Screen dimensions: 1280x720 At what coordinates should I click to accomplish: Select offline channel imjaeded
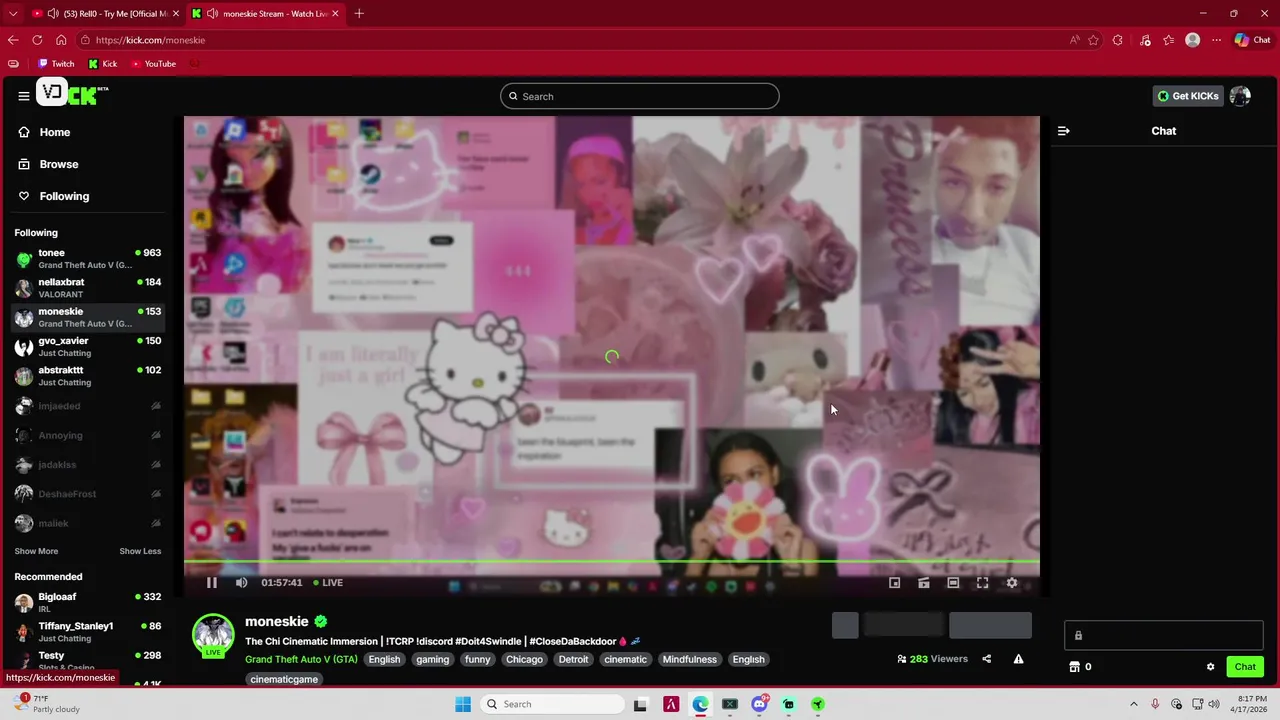pos(88,406)
